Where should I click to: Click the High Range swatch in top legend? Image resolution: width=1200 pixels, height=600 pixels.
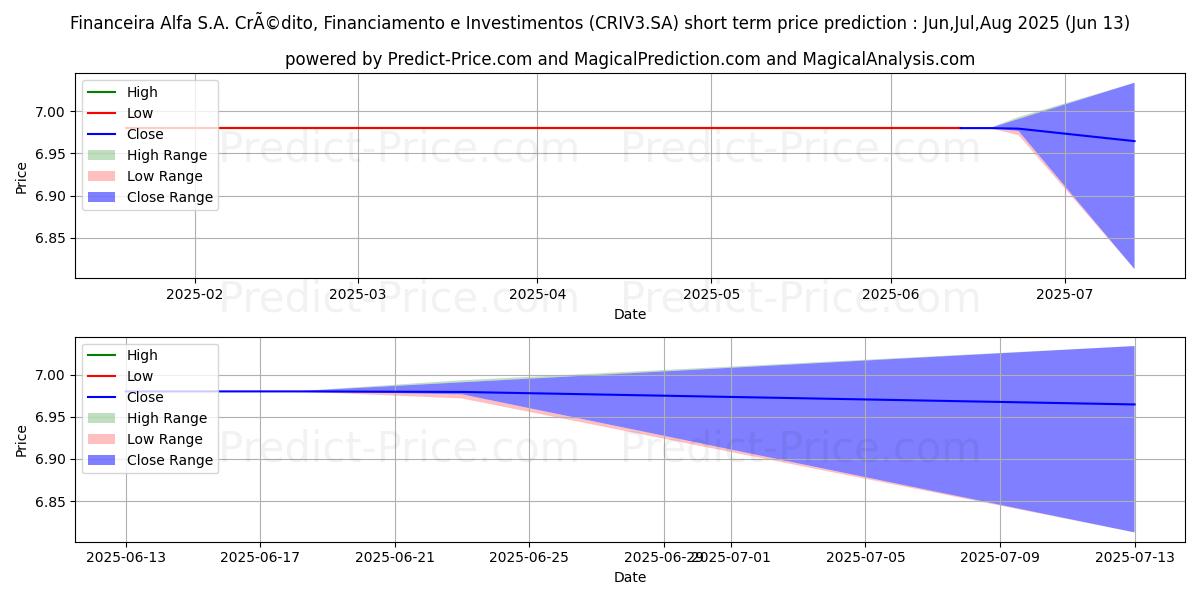click(x=103, y=155)
